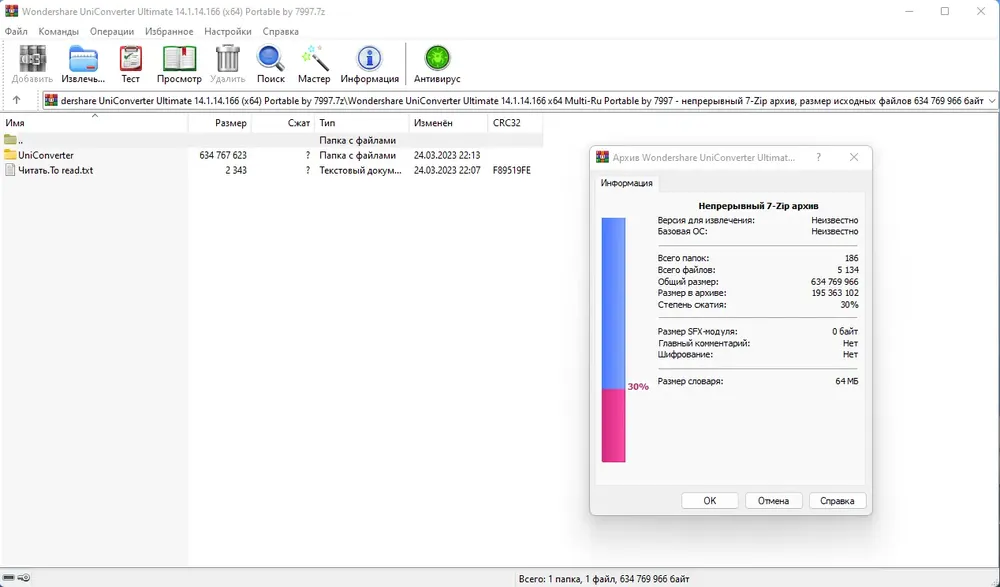This screenshot has width=1000, height=587.
Task: Run the Тест archive test icon
Action: (x=131, y=59)
